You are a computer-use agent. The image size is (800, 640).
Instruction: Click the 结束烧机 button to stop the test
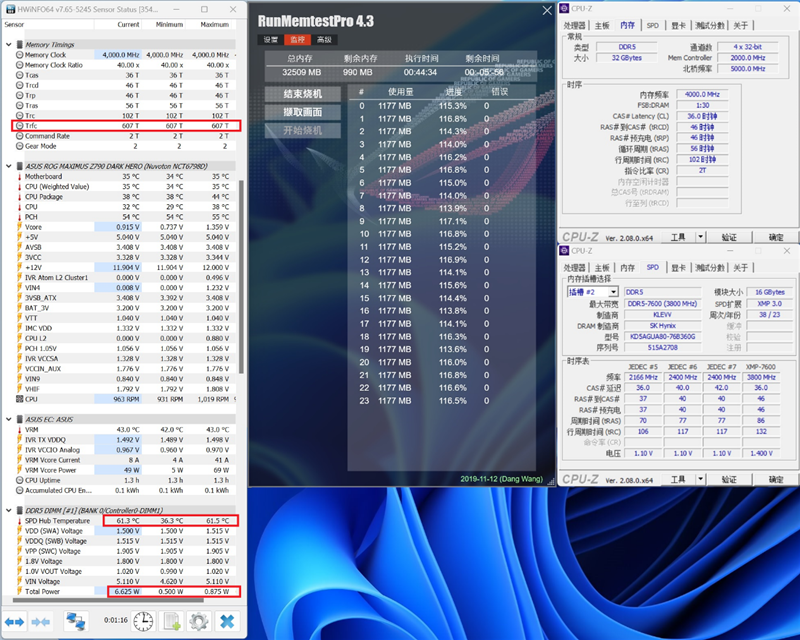pyautogui.click(x=302, y=95)
